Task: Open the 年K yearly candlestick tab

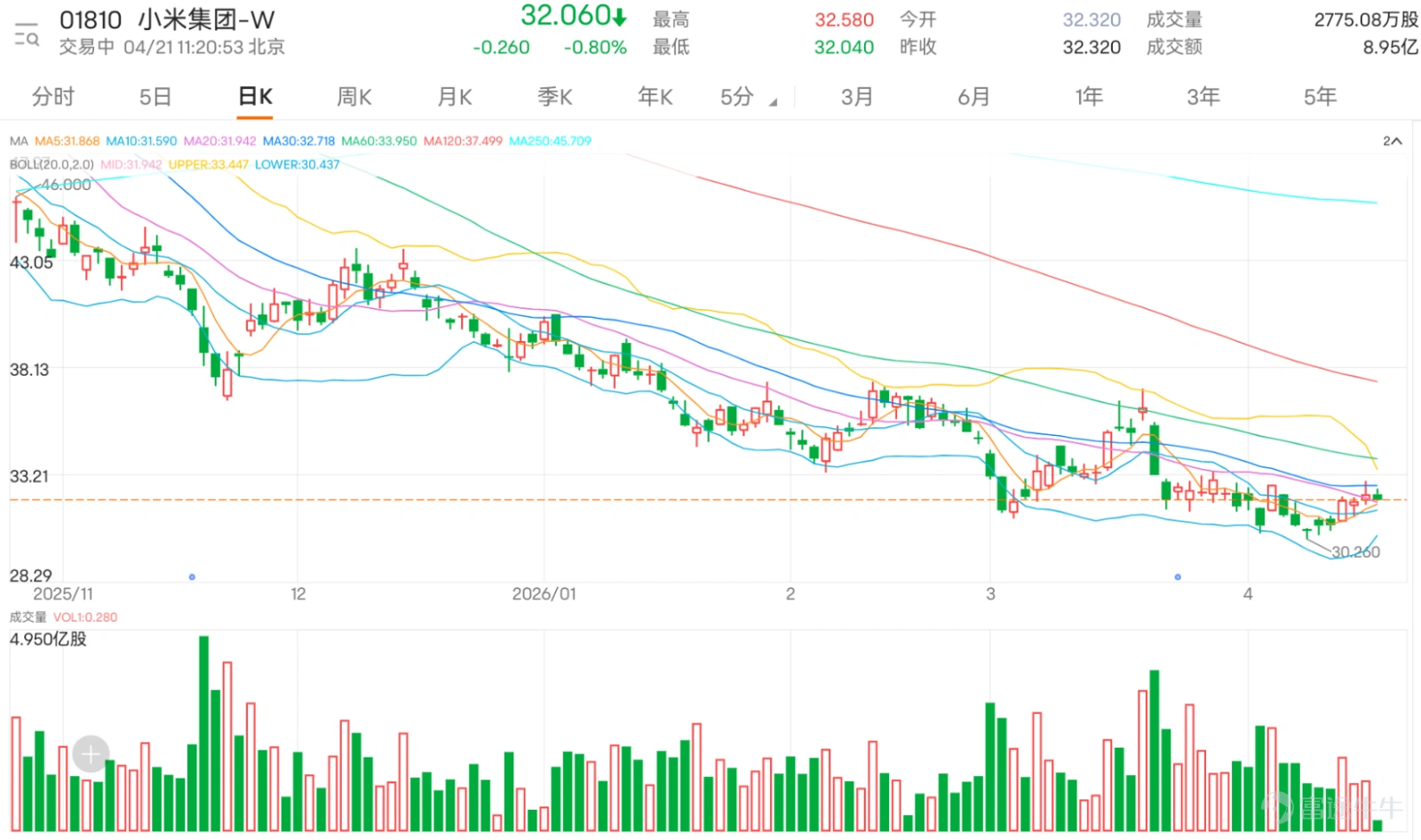Action: pyautogui.click(x=655, y=97)
